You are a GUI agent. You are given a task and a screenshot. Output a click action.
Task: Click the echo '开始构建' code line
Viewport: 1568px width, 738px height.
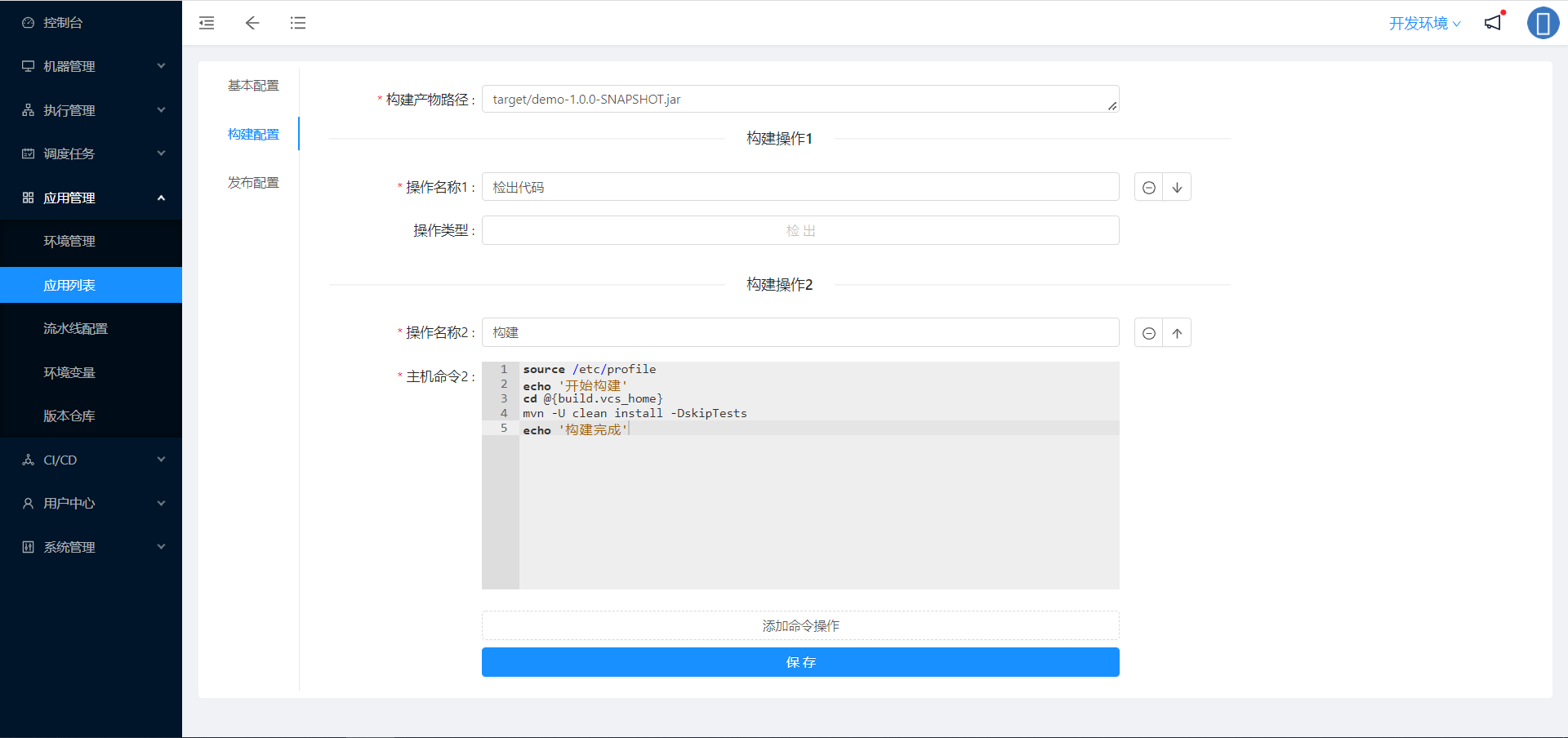pyautogui.click(x=575, y=385)
